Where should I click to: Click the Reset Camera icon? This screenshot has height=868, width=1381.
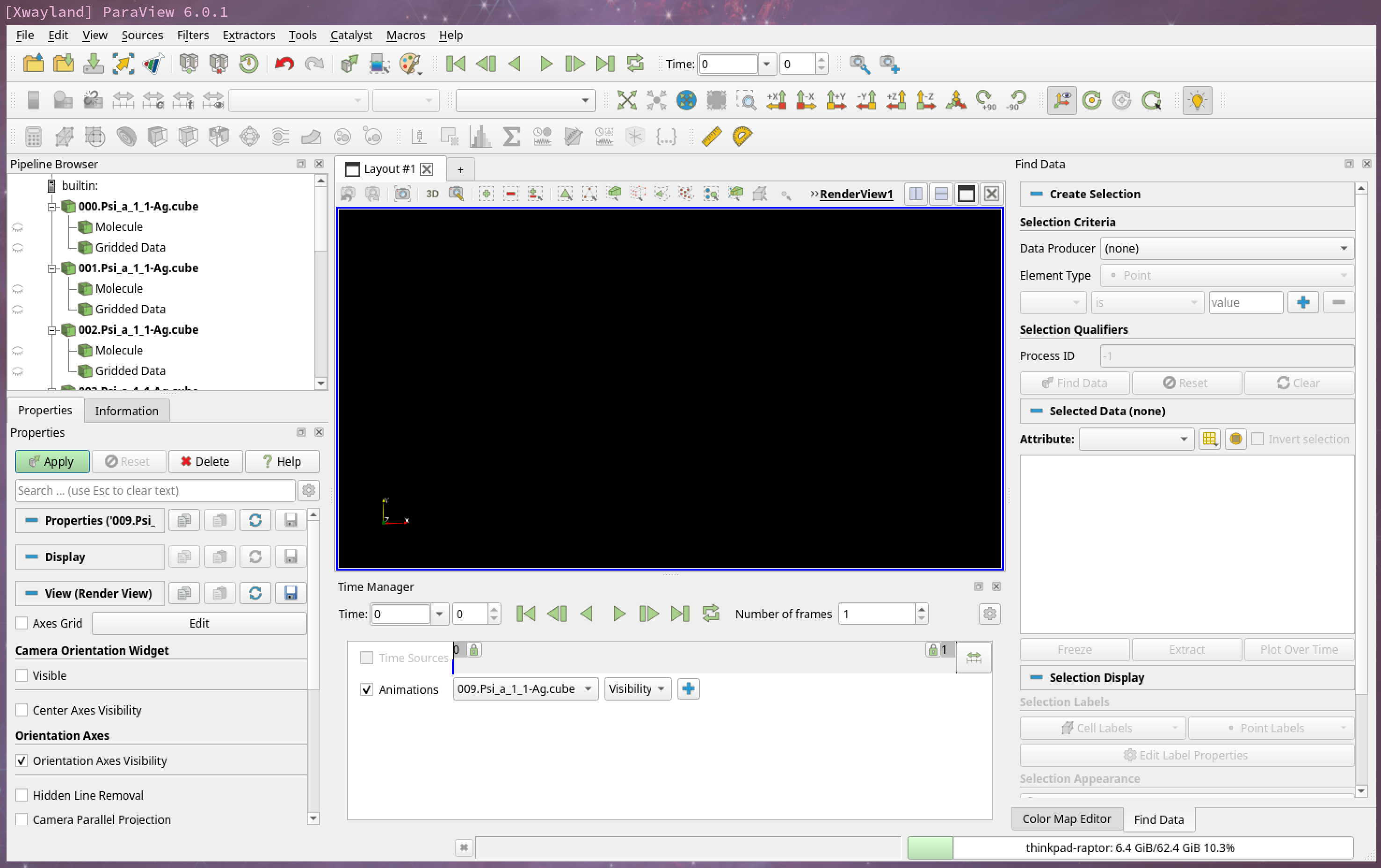pos(627,101)
